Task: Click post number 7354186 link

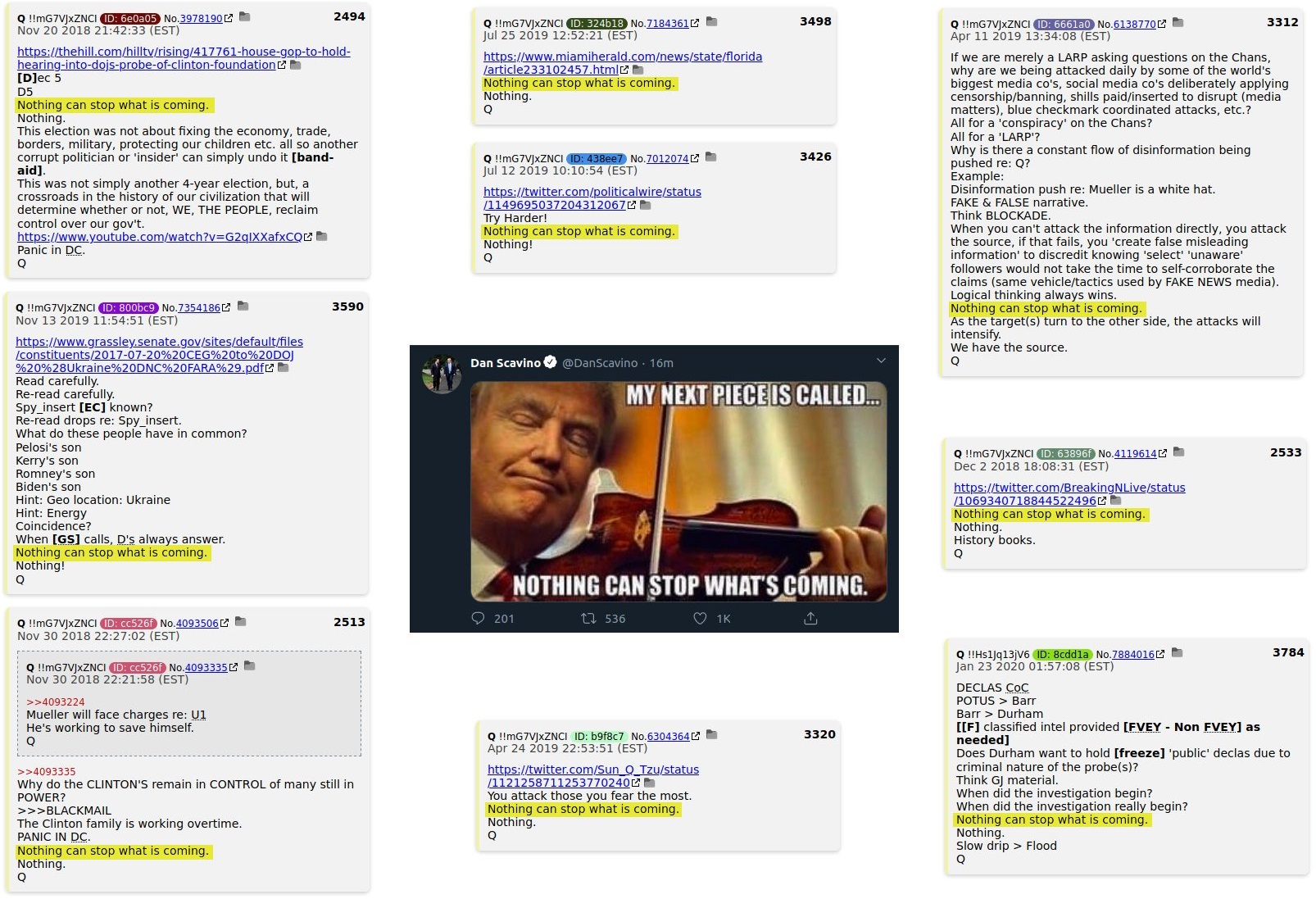Action: (199, 307)
